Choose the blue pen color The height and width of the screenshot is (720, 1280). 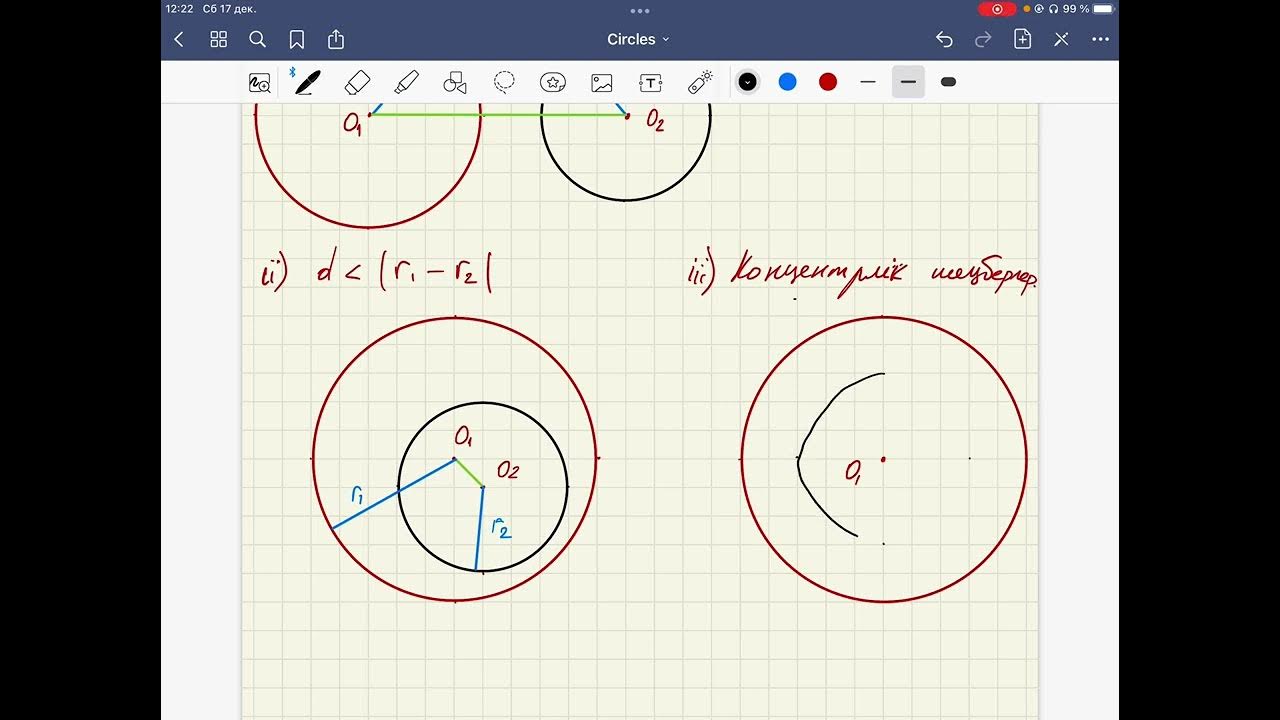point(787,82)
